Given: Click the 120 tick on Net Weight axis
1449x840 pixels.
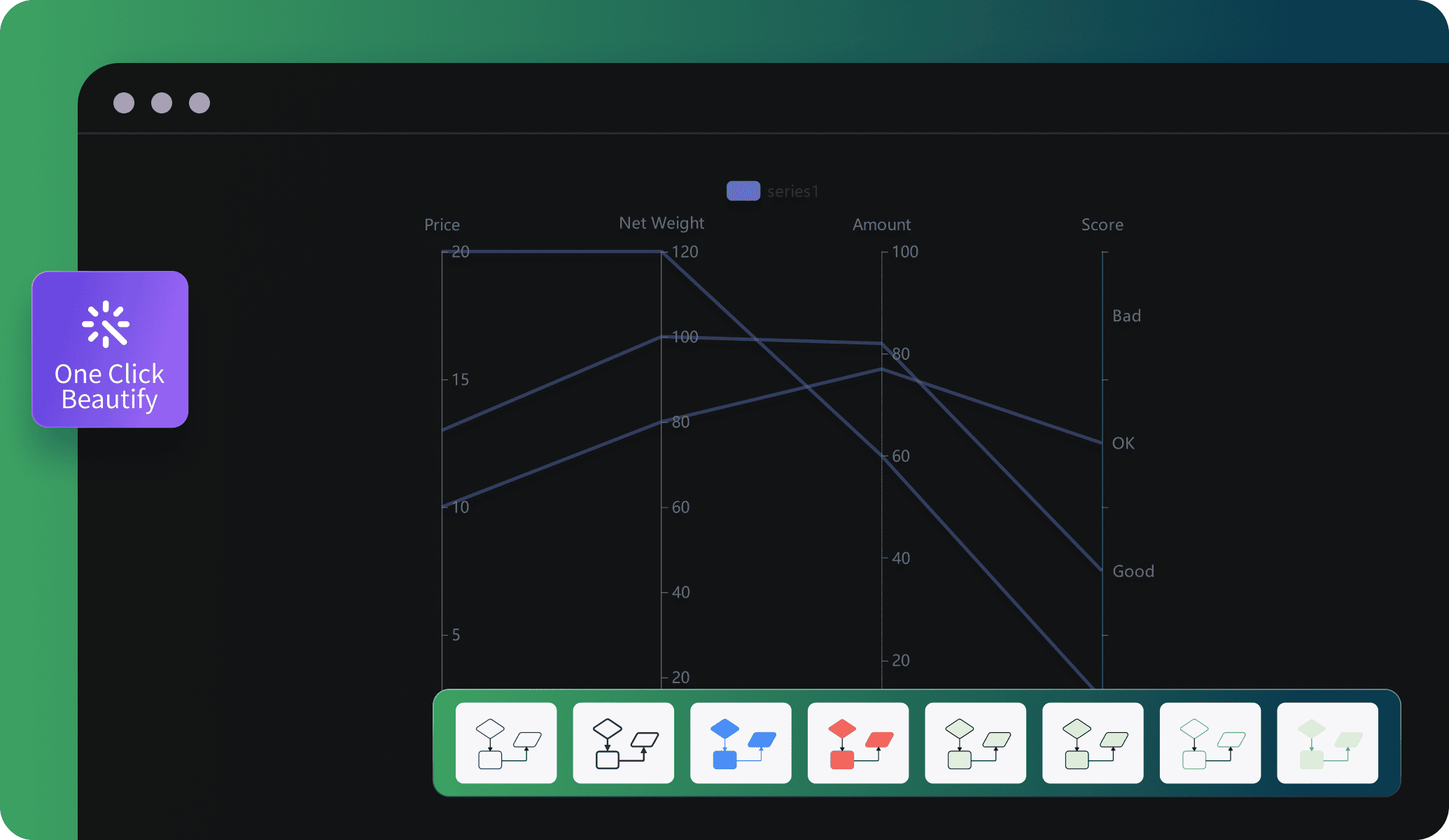Looking at the screenshot, I should 685,252.
